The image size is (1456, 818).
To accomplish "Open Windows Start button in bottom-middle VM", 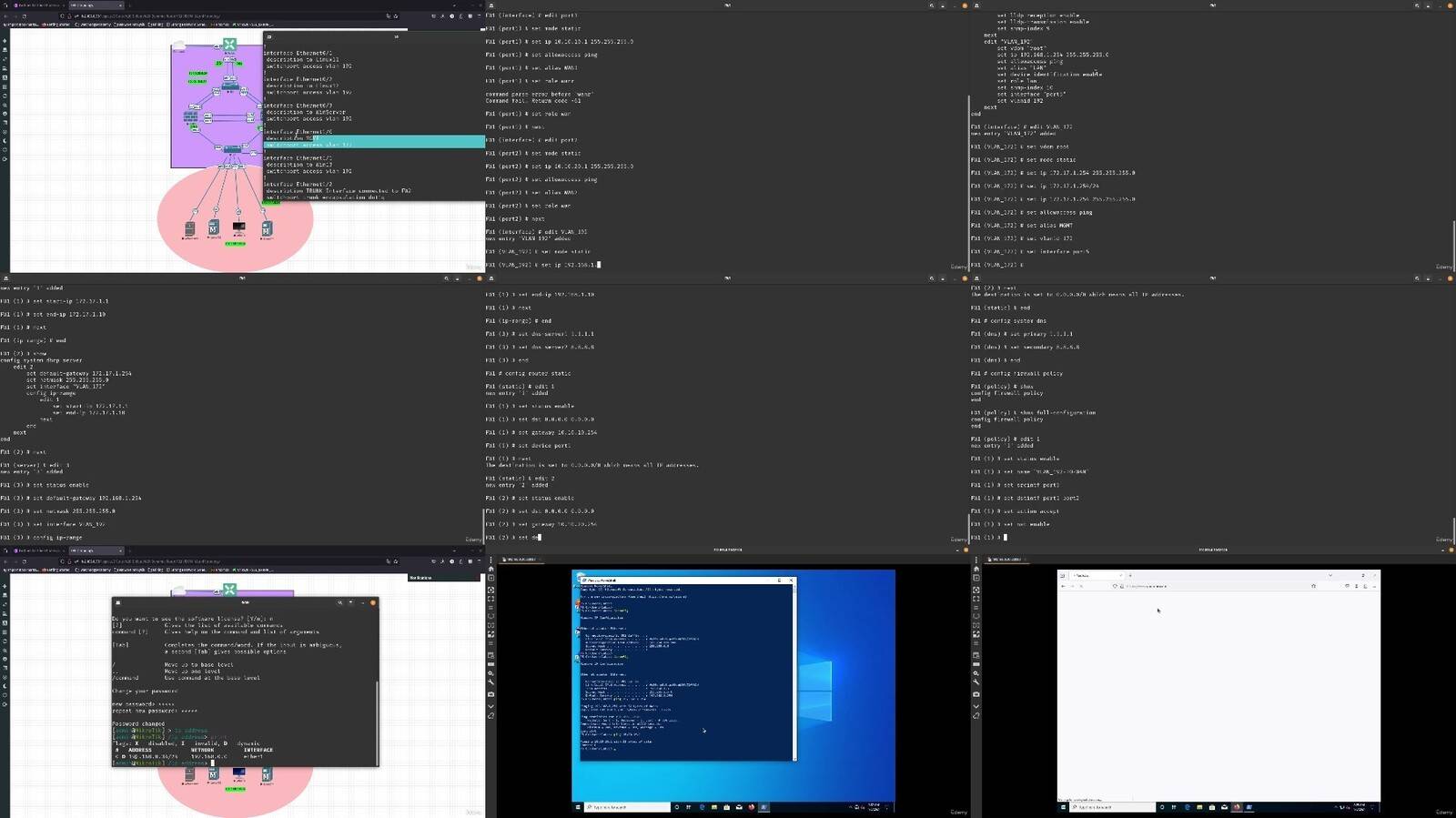I will pyautogui.click(x=577, y=807).
